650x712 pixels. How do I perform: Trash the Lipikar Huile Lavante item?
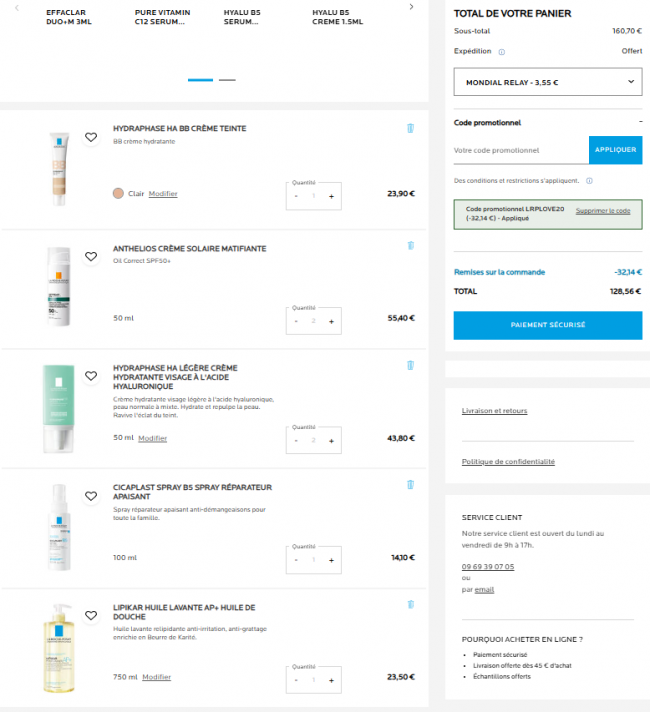[x=411, y=604]
